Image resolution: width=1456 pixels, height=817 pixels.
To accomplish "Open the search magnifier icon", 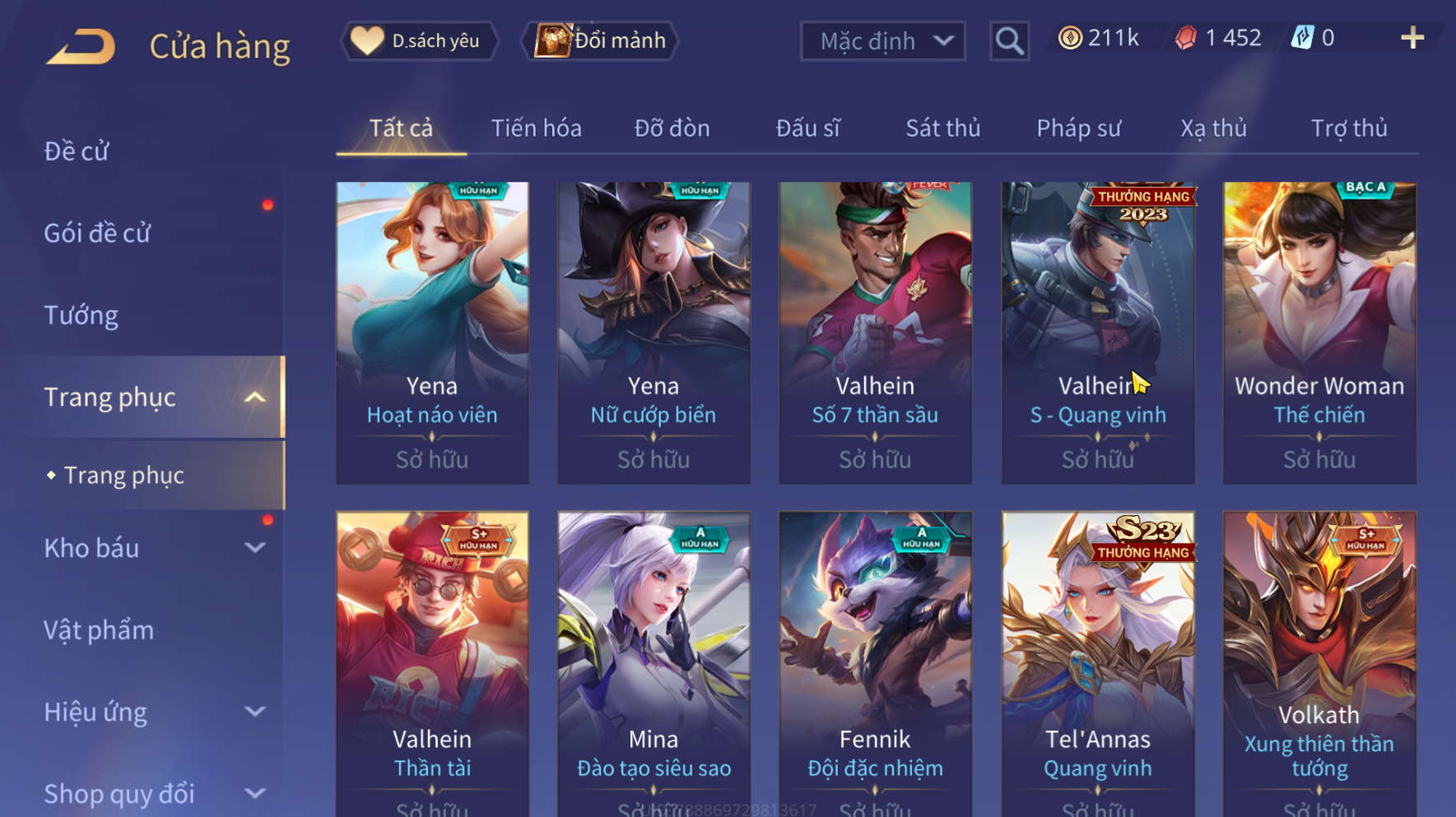I will 1009,40.
